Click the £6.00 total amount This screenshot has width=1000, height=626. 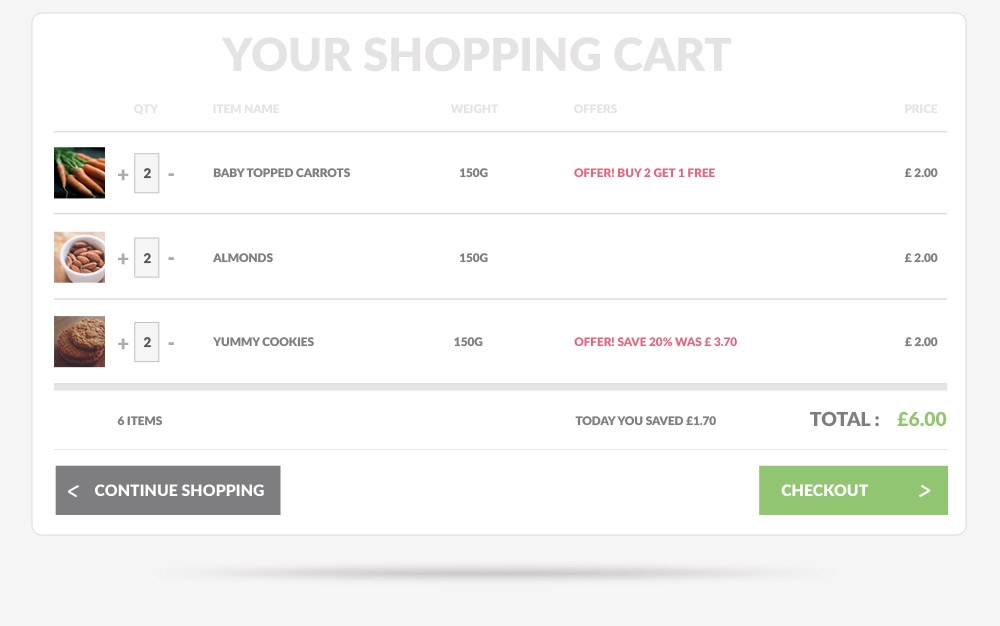(922, 419)
